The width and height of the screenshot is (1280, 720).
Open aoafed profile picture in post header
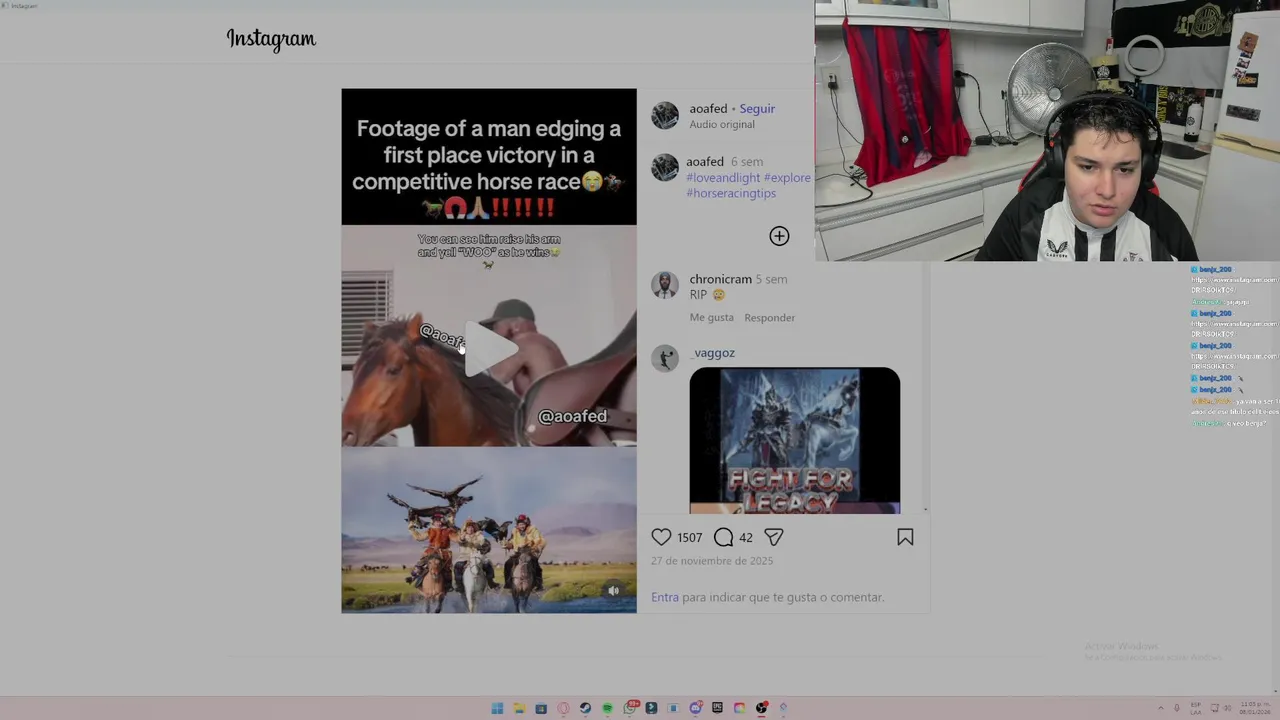665,116
